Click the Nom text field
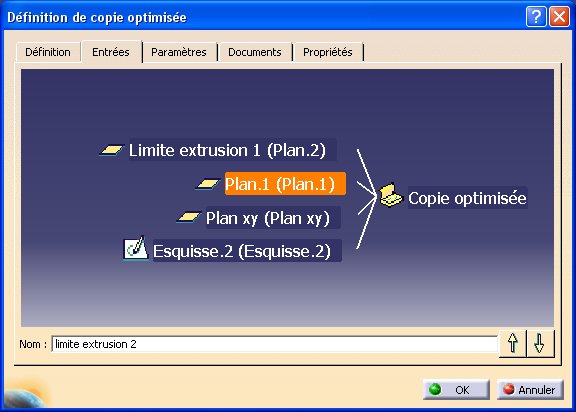The width and height of the screenshot is (576, 412). point(275,344)
